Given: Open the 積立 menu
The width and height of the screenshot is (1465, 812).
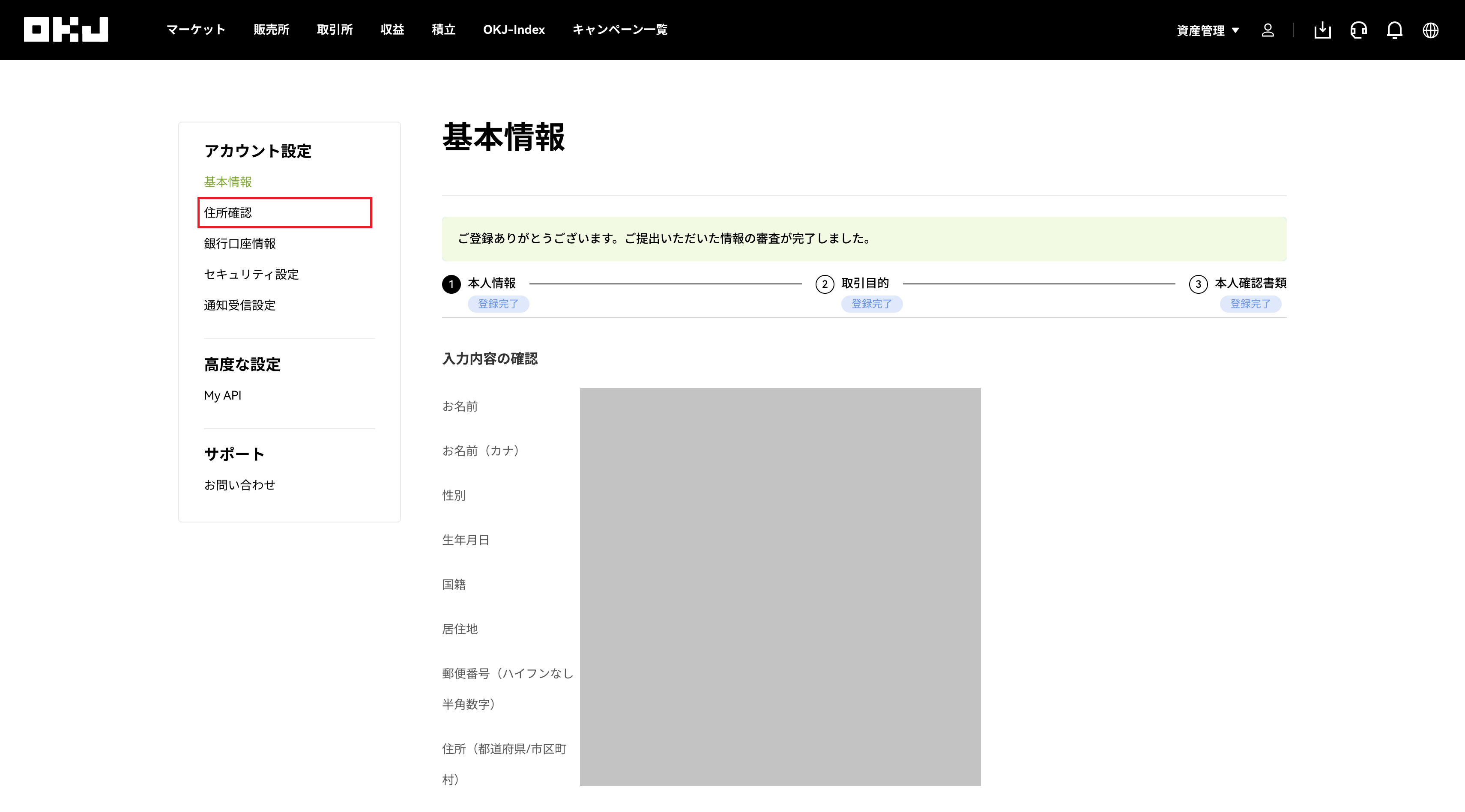Looking at the screenshot, I should click(444, 30).
